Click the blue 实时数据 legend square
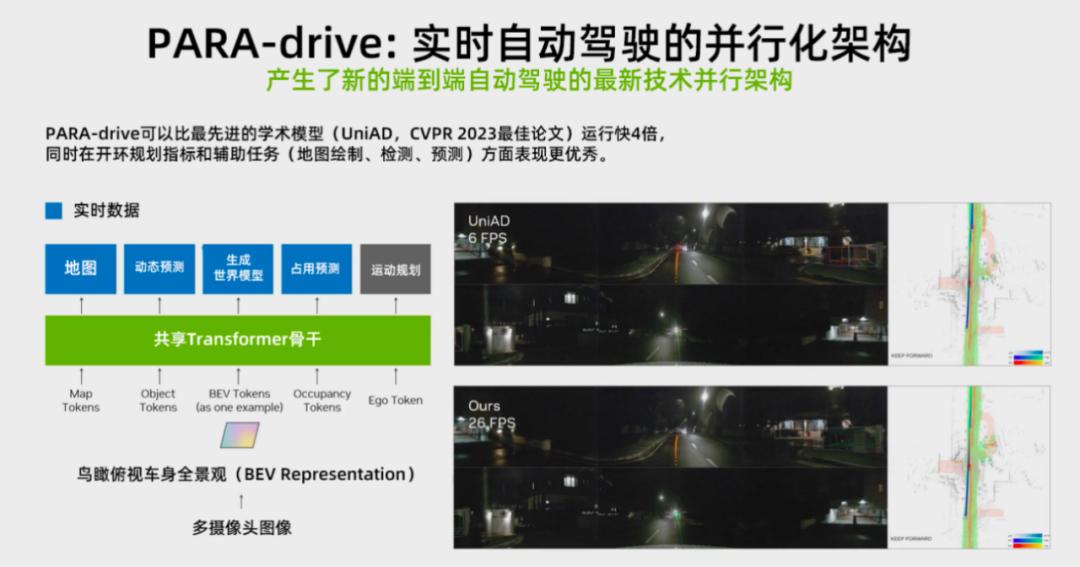Screen dimensions: 1080x567 coord(54,210)
